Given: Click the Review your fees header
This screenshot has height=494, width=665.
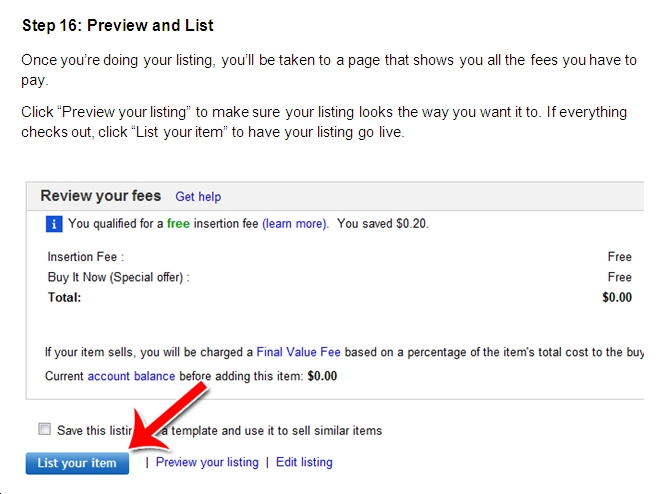Looking at the screenshot, I should click(x=101, y=196).
